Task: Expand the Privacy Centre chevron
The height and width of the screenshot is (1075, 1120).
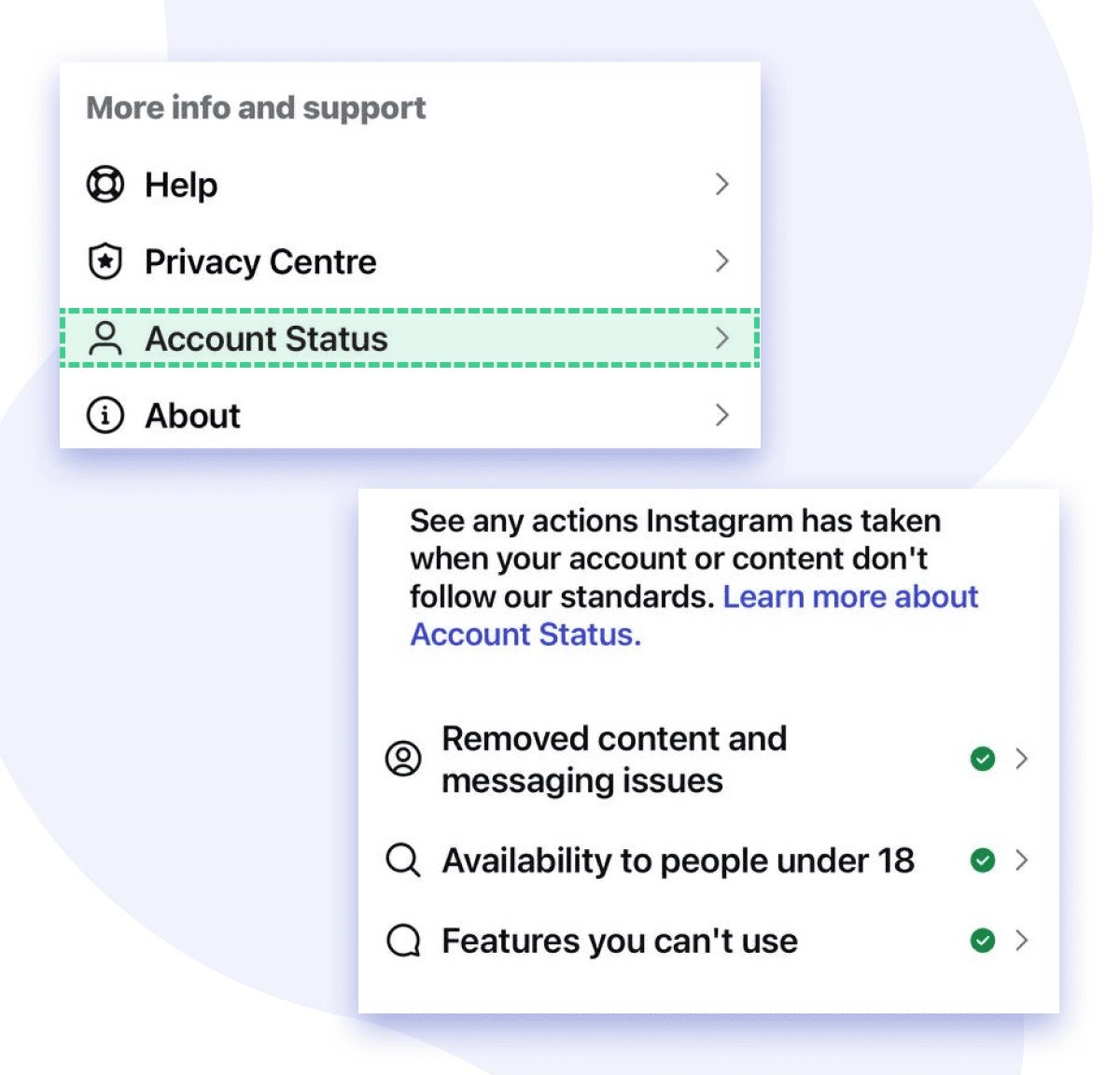Action: pos(721,261)
